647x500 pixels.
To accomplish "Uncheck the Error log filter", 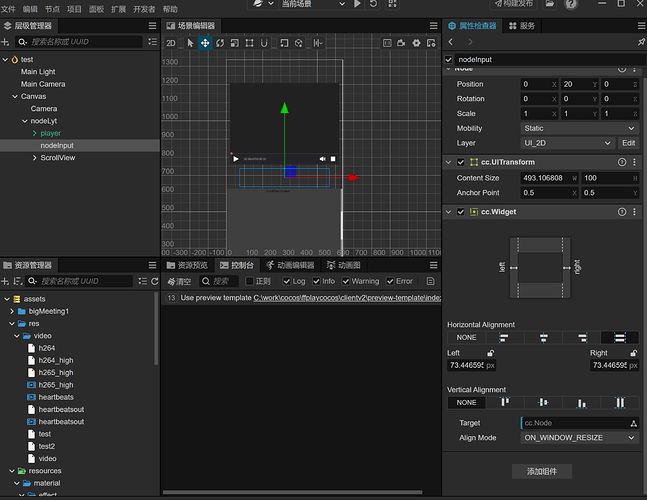I will point(391,281).
